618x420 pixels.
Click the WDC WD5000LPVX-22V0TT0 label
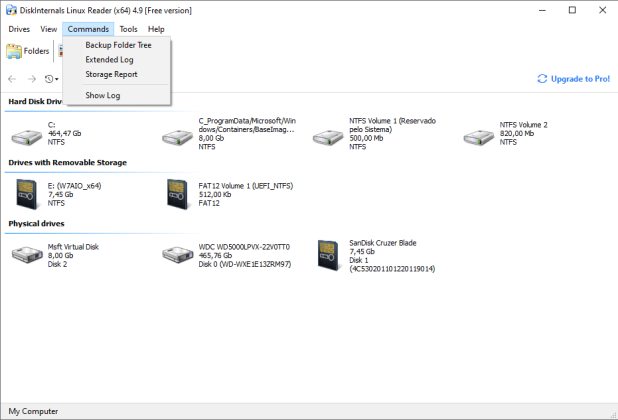[244, 247]
